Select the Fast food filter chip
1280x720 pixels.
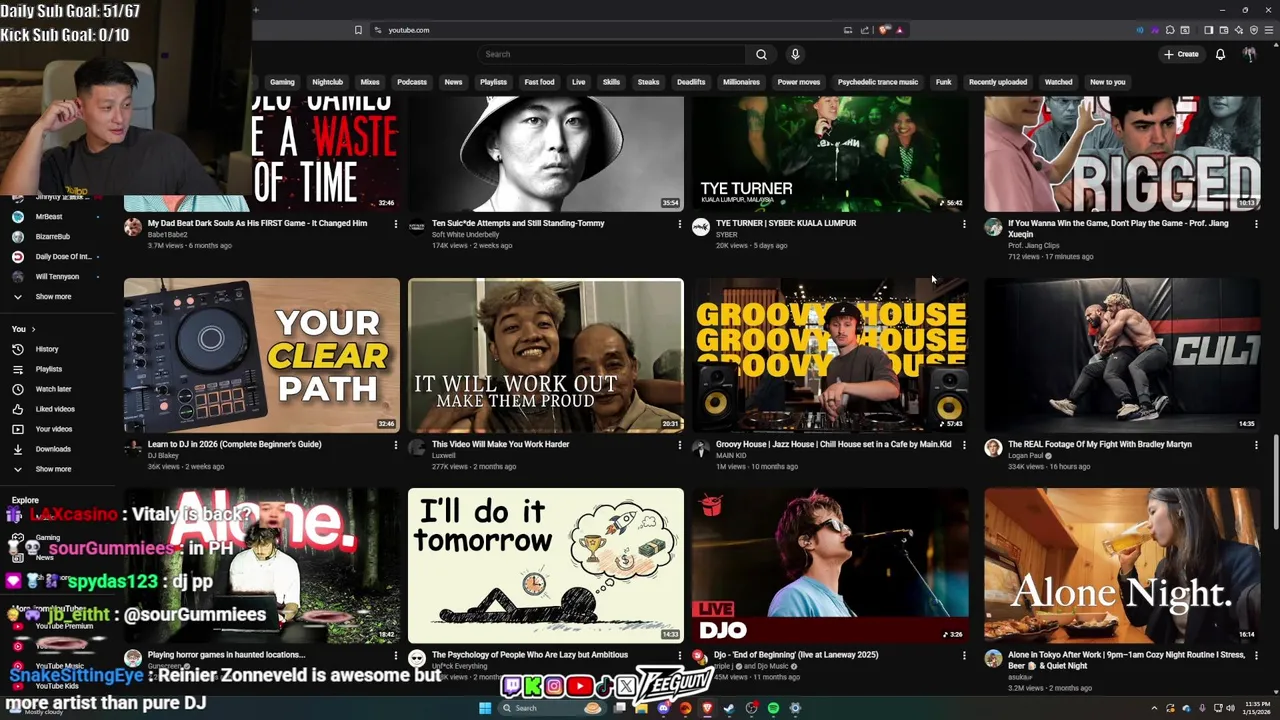pyautogui.click(x=539, y=82)
